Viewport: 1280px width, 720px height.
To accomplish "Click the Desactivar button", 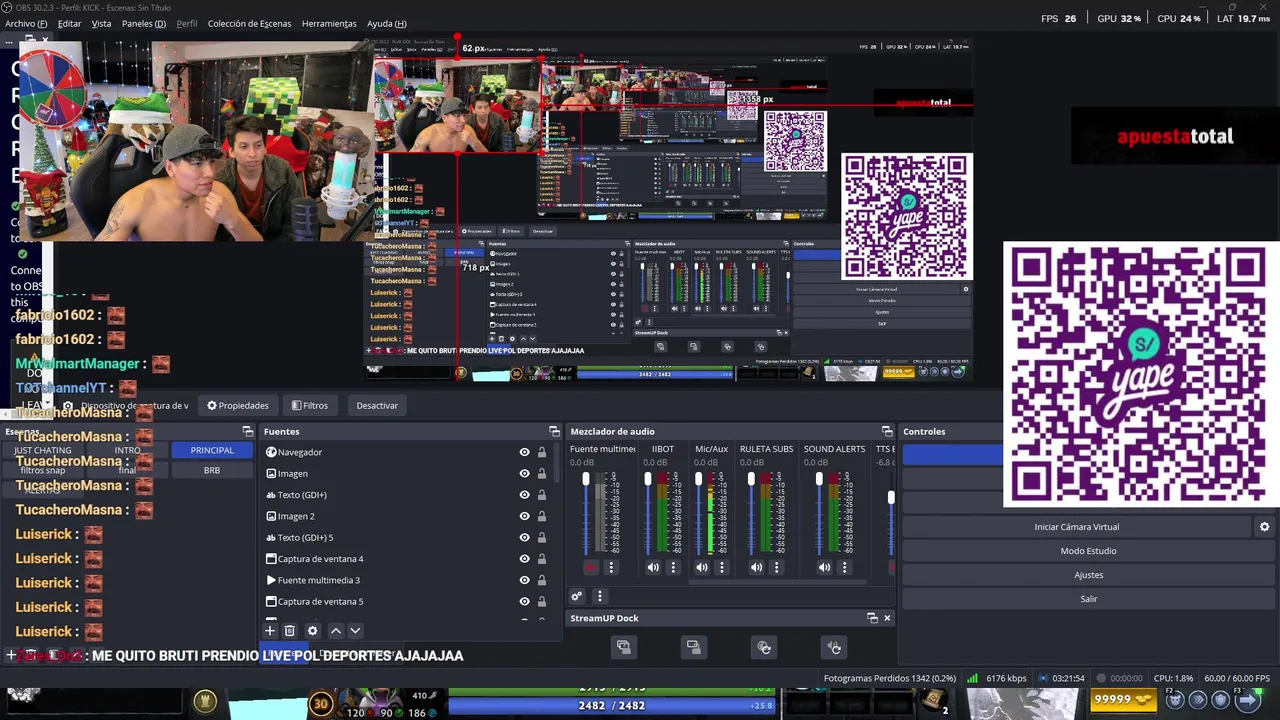I will (x=377, y=405).
